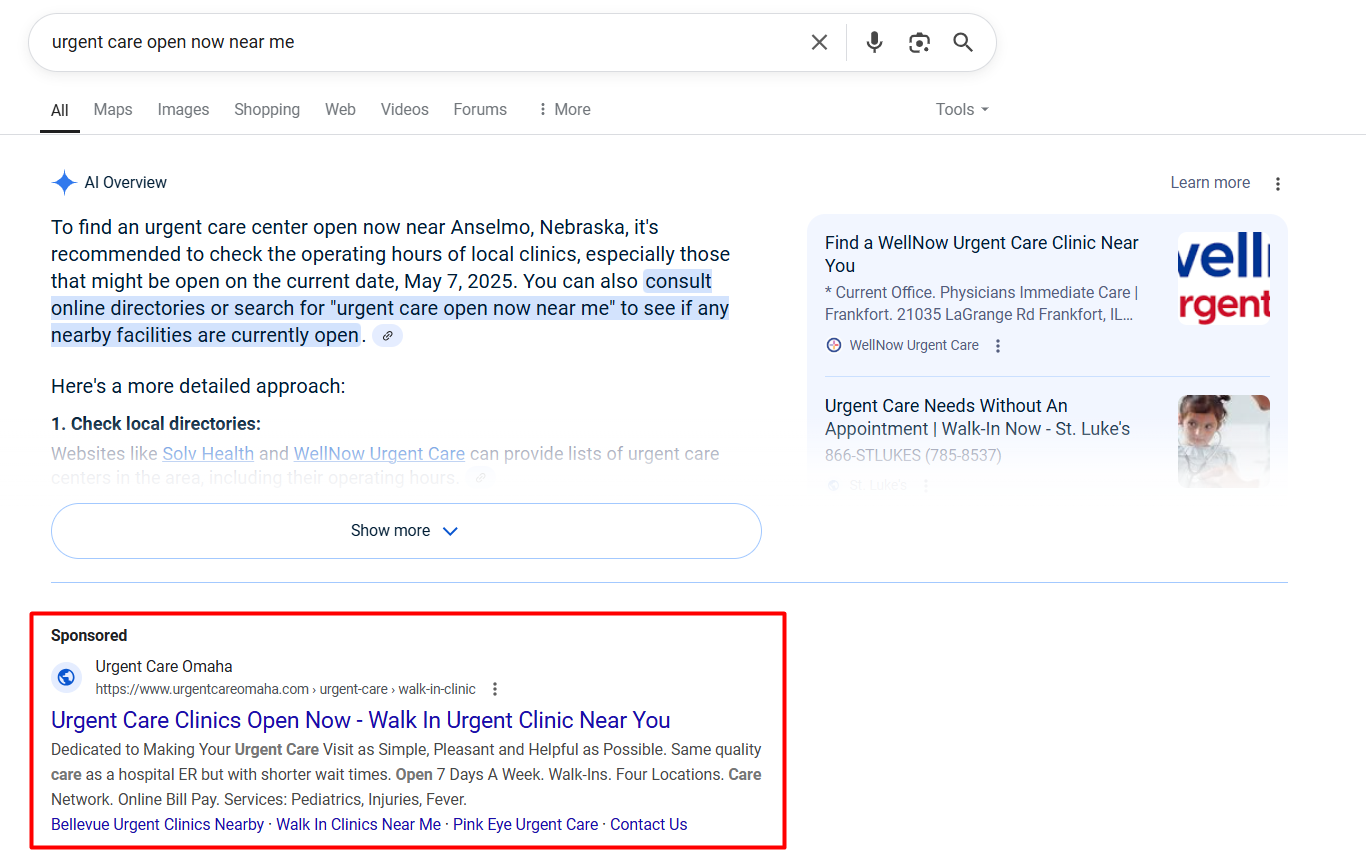The width and height of the screenshot is (1366, 856).
Task: Open 'Urgent Care Clinics Open Now' ad headline
Action: click(x=361, y=720)
